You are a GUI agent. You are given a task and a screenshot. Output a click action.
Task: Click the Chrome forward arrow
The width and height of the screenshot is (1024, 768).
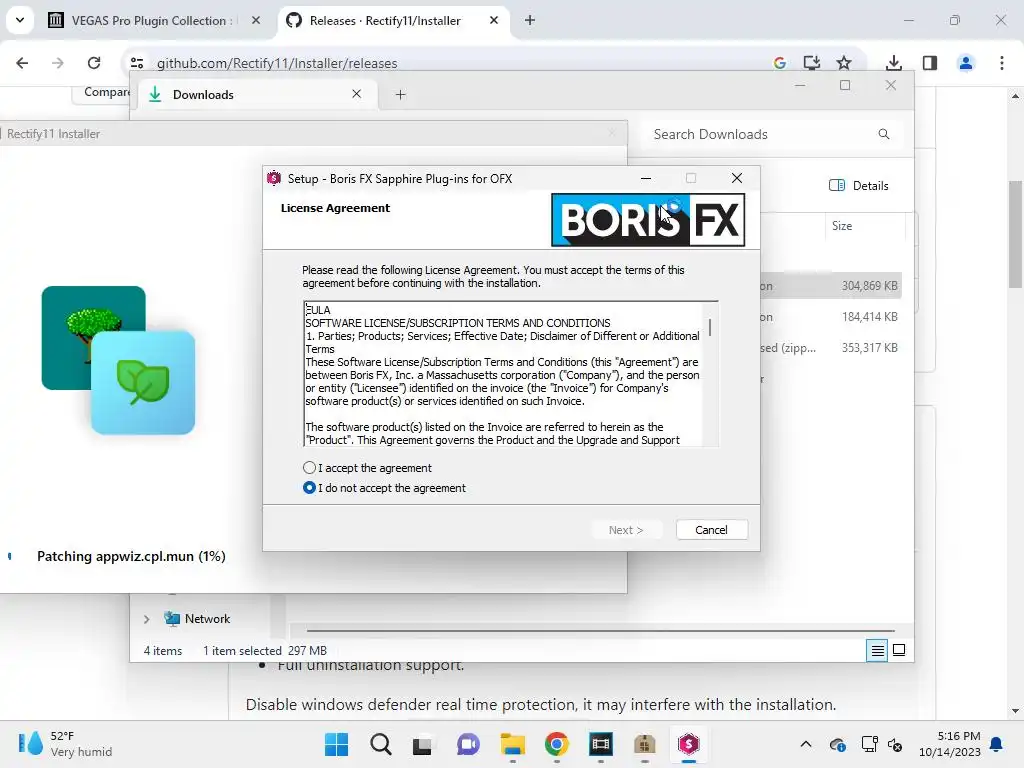click(57, 63)
